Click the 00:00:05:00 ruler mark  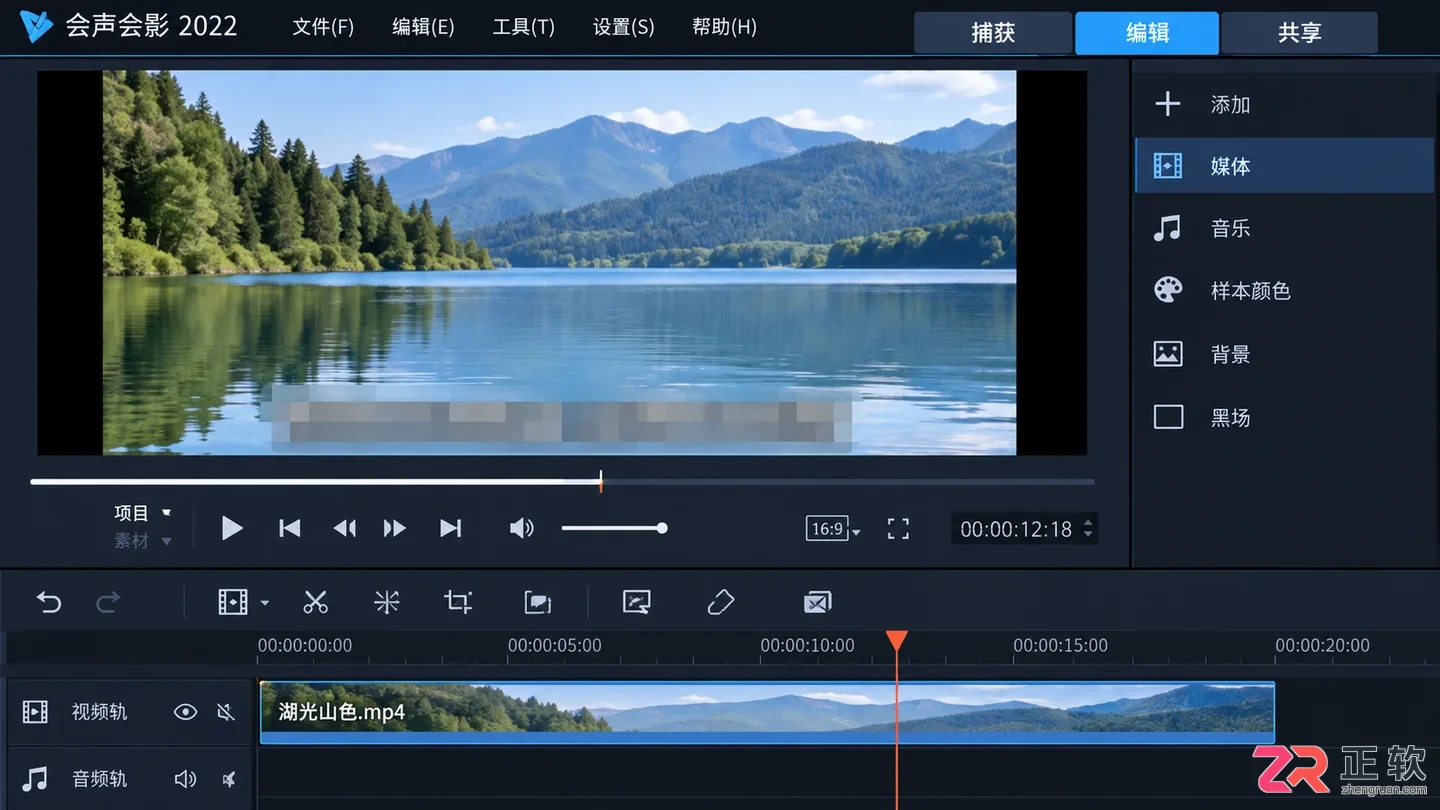point(554,645)
